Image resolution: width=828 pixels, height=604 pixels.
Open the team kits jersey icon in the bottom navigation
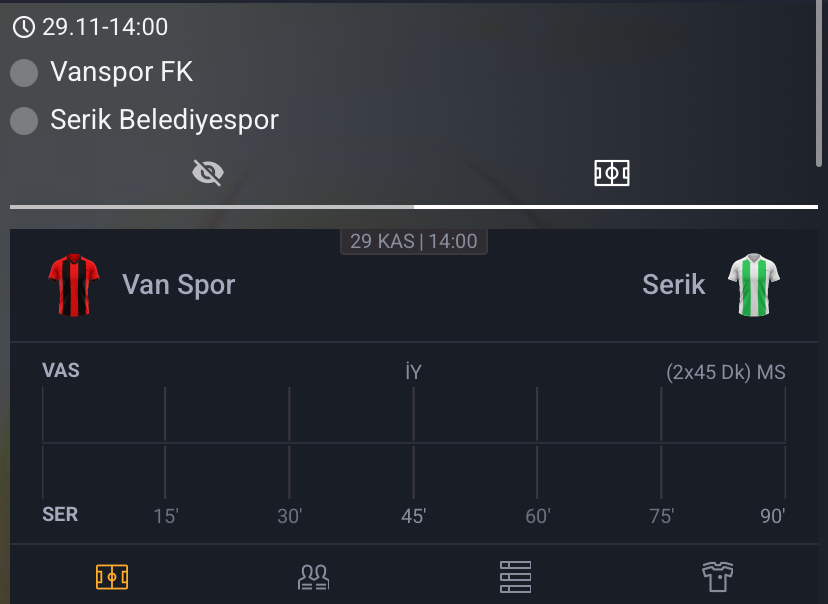[716, 576]
